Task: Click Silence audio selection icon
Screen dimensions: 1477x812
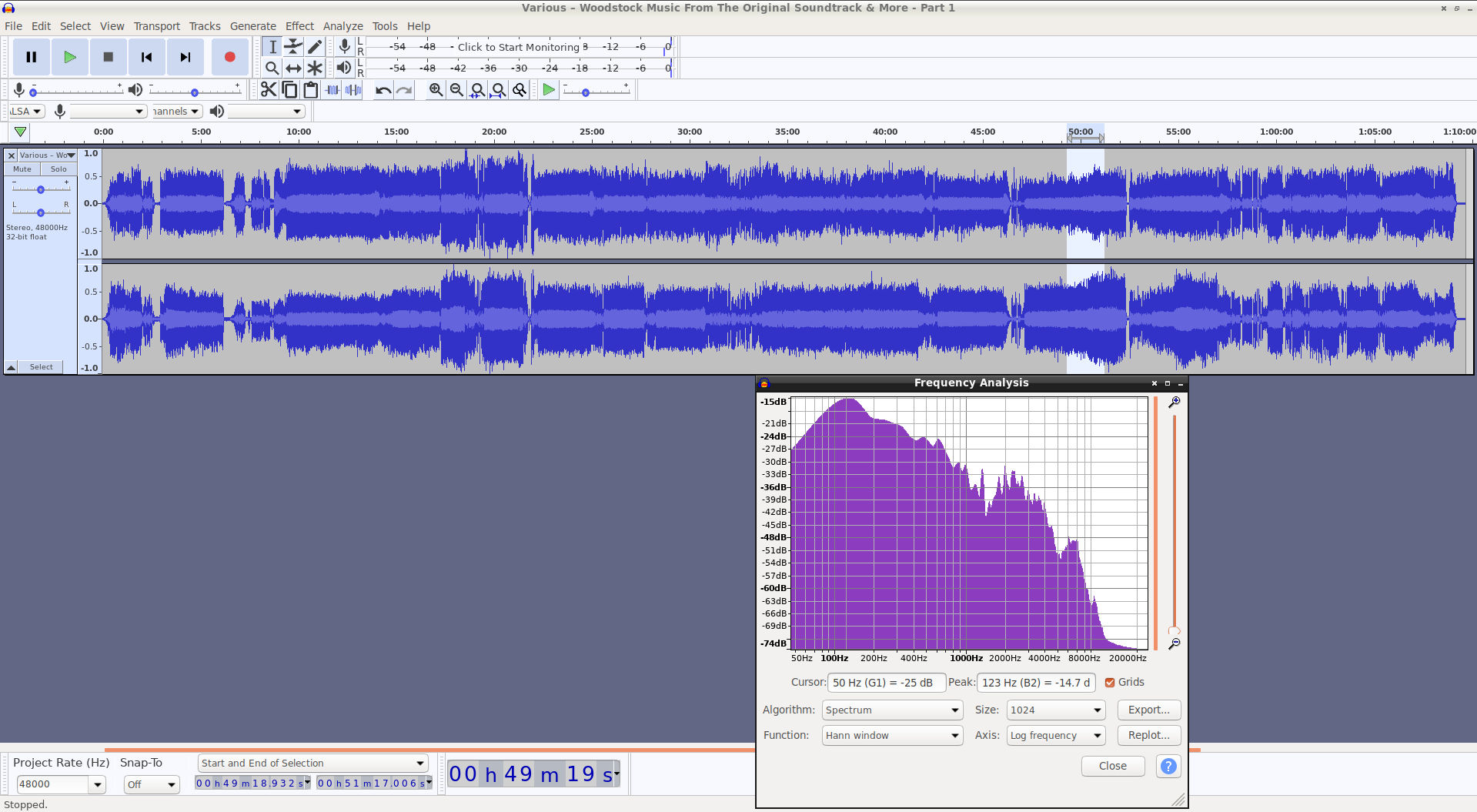Action: [353, 90]
